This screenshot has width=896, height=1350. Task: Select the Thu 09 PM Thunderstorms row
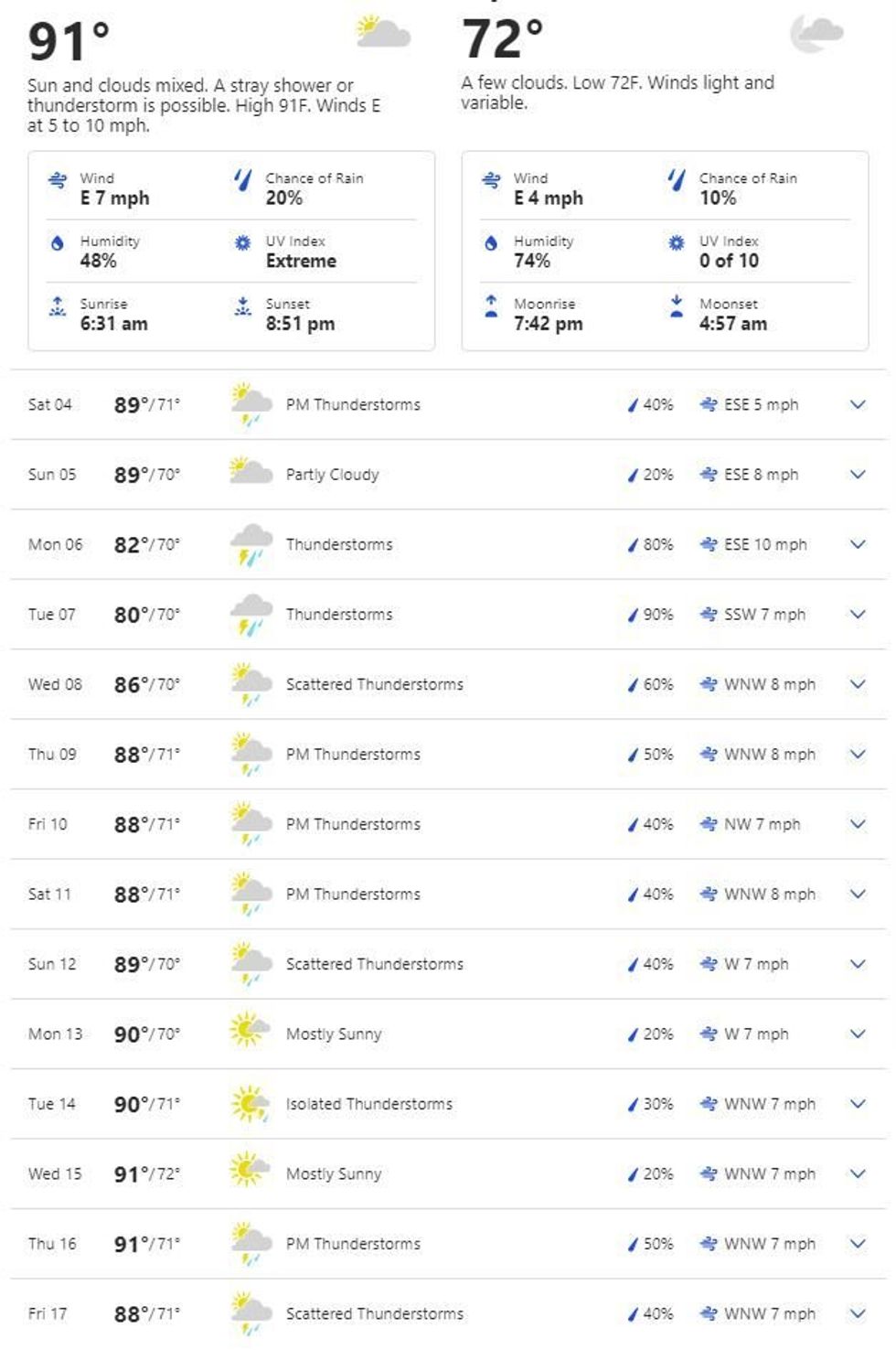point(353,755)
